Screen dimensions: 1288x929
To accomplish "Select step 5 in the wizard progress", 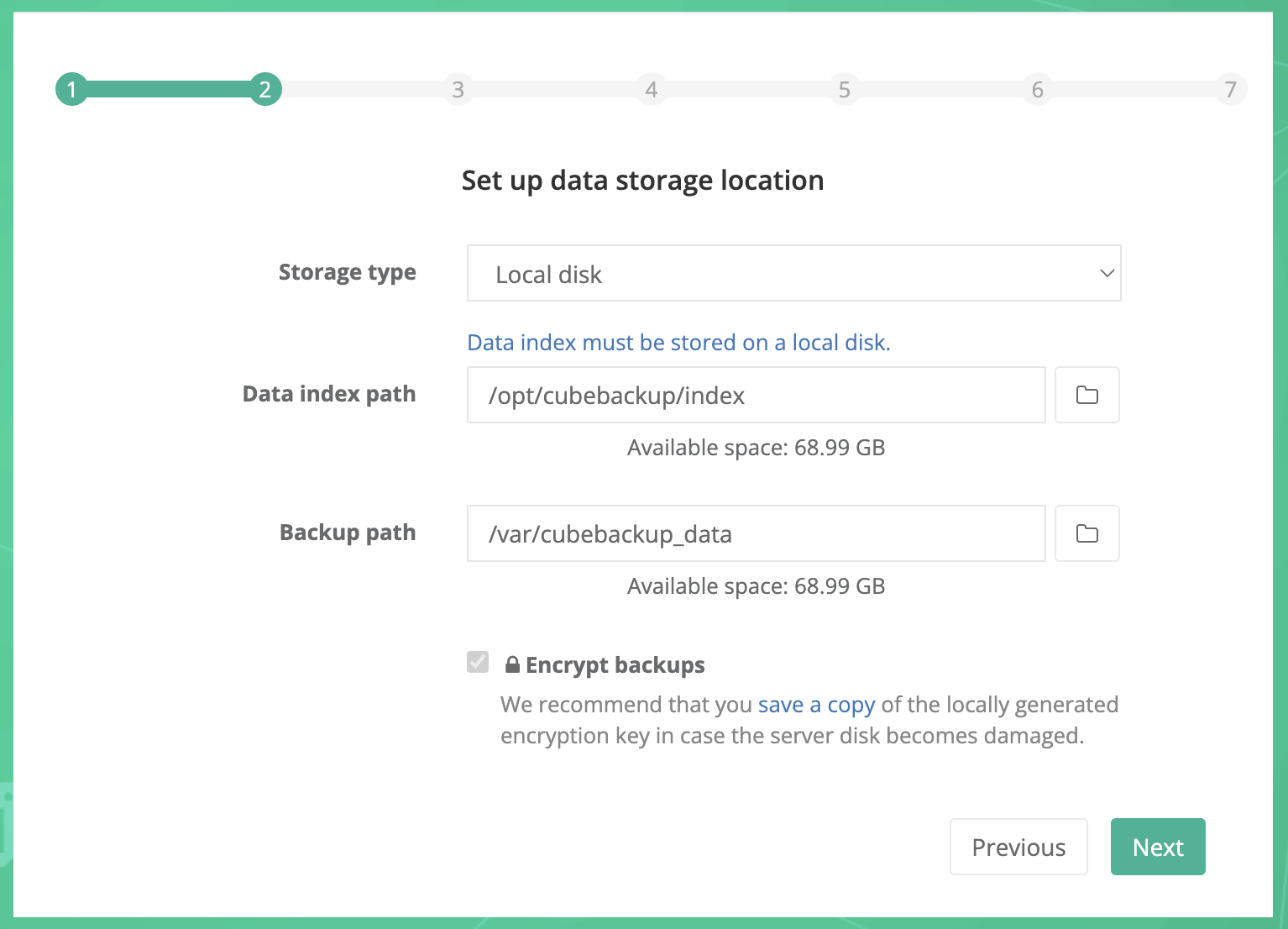I will pos(844,88).
